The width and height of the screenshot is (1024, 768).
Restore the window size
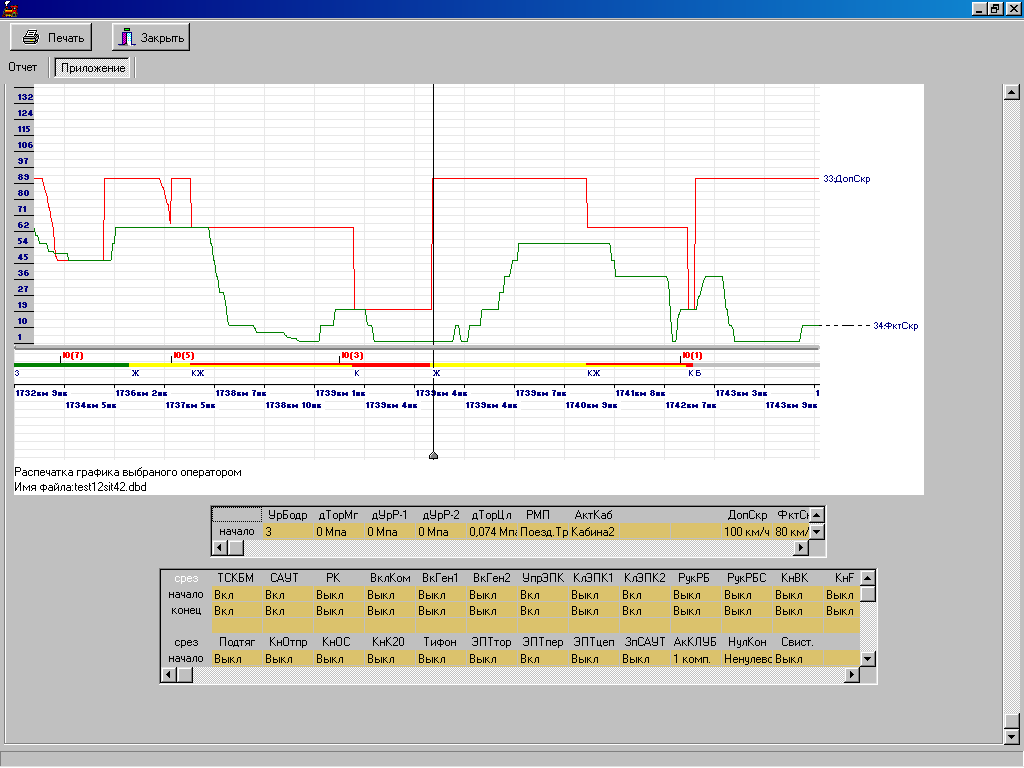[x=995, y=8]
